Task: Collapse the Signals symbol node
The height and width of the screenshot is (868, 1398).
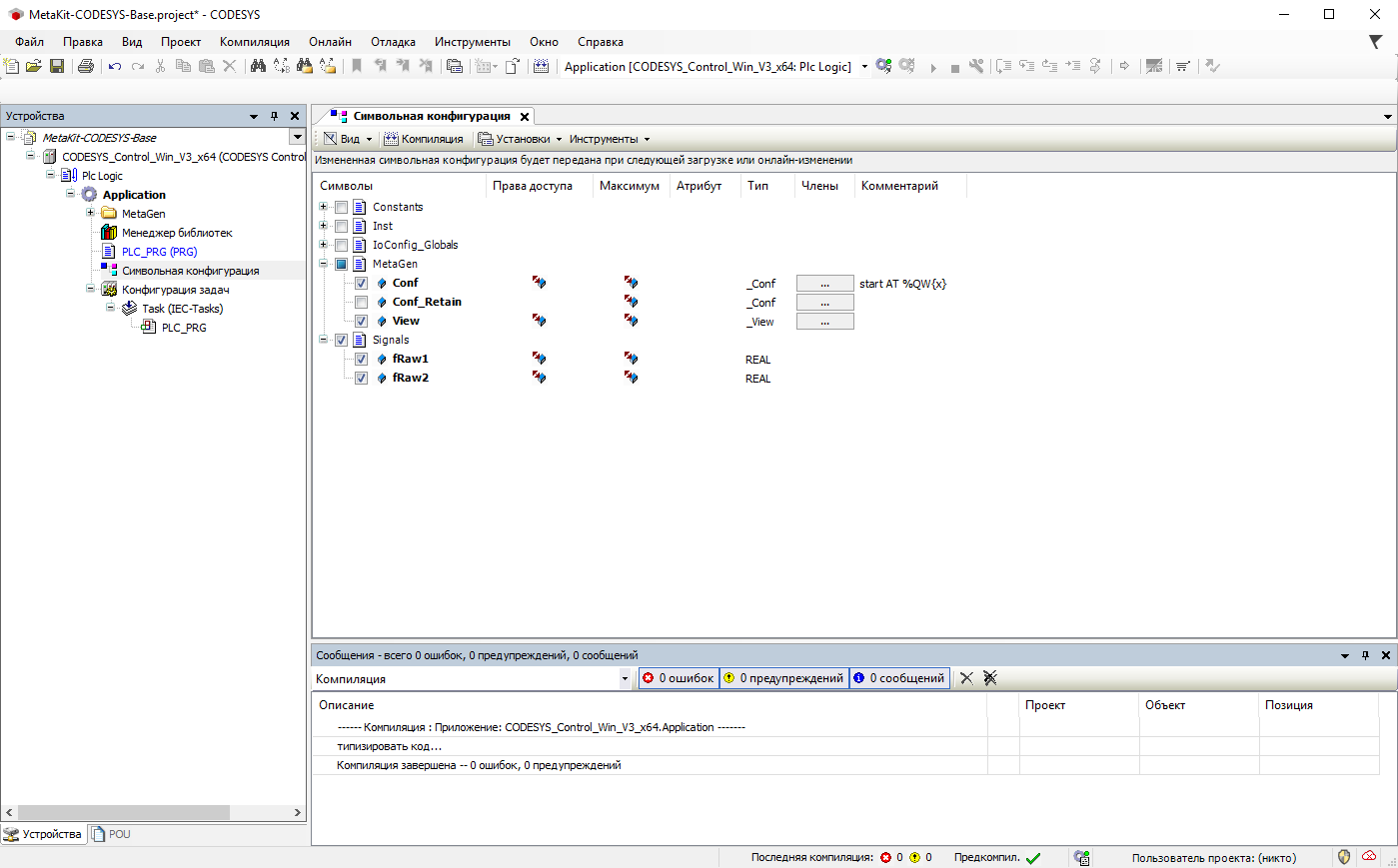Action: (323, 340)
